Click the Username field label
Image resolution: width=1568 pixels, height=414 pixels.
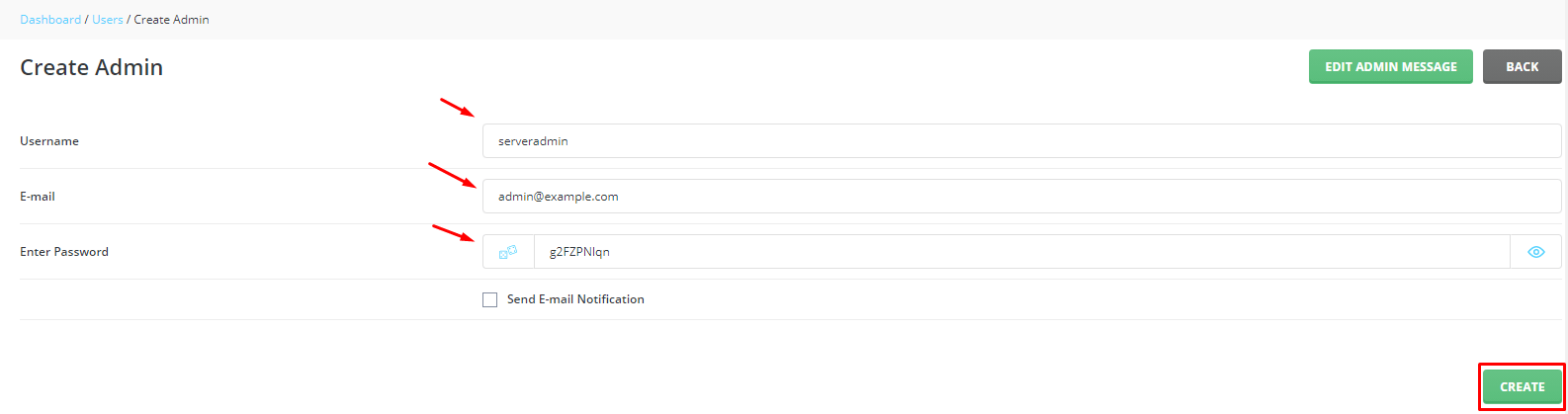[x=49, y=141]
